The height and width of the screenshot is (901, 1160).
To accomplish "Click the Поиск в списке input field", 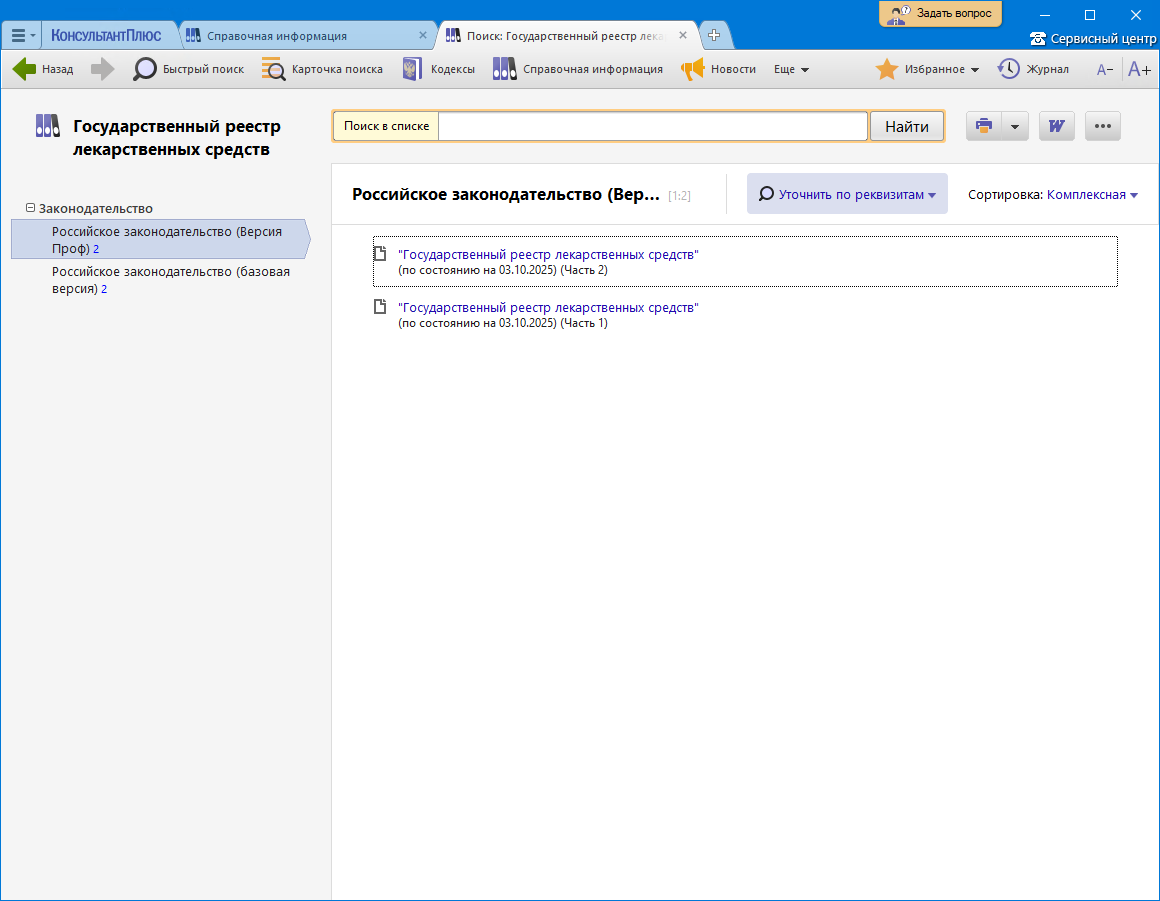I will [652, 126].
